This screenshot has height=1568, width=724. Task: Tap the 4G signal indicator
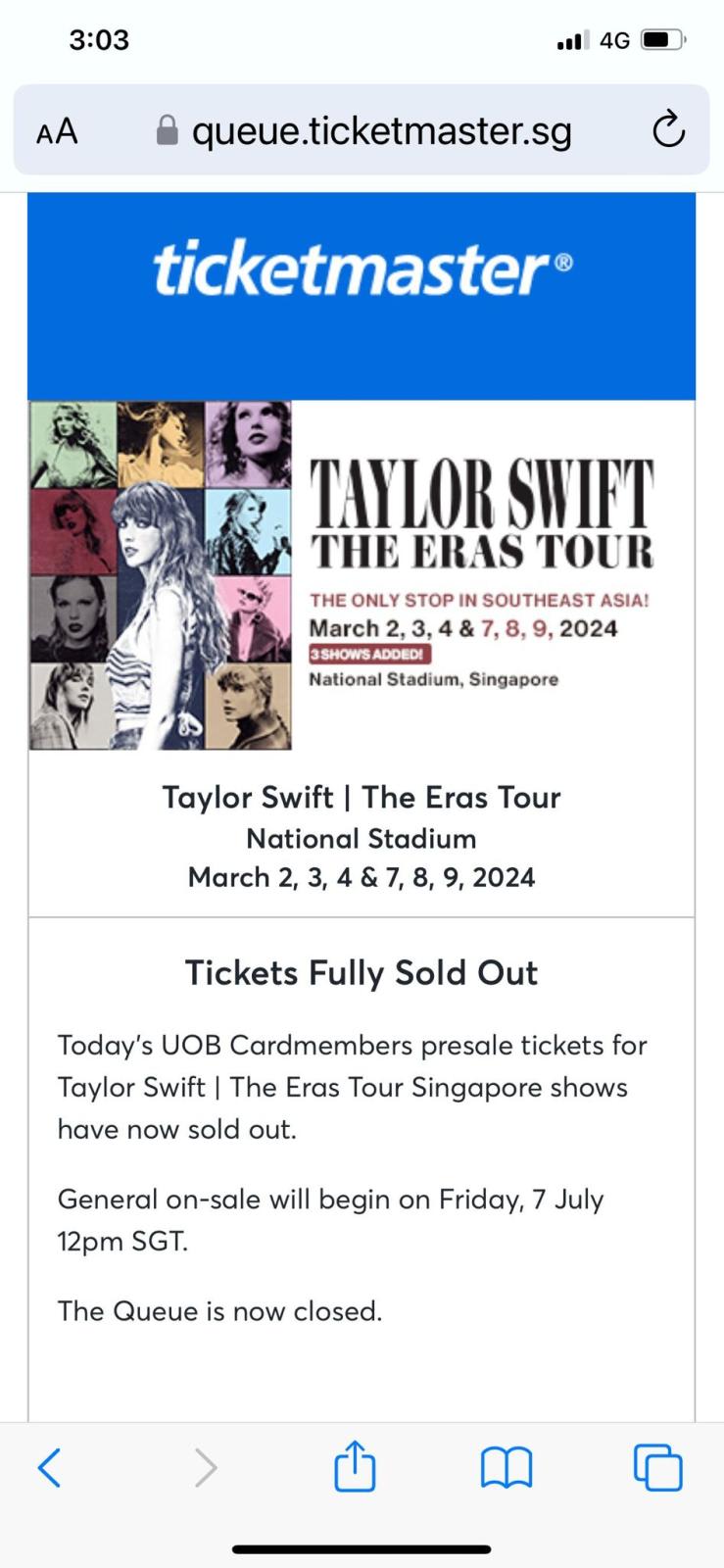(x=613, y=40)
